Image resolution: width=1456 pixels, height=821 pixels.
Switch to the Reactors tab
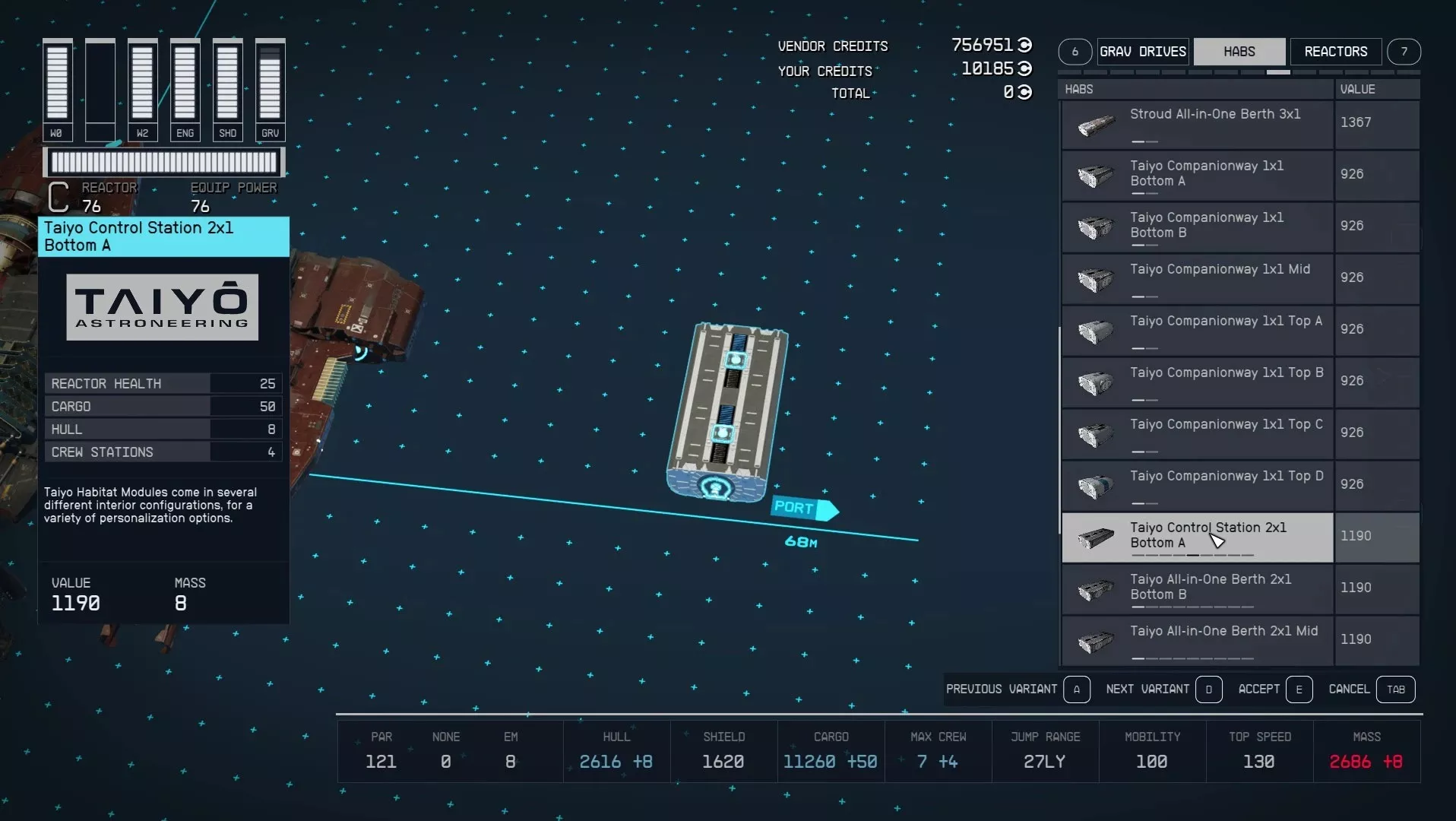(1336, 52)
